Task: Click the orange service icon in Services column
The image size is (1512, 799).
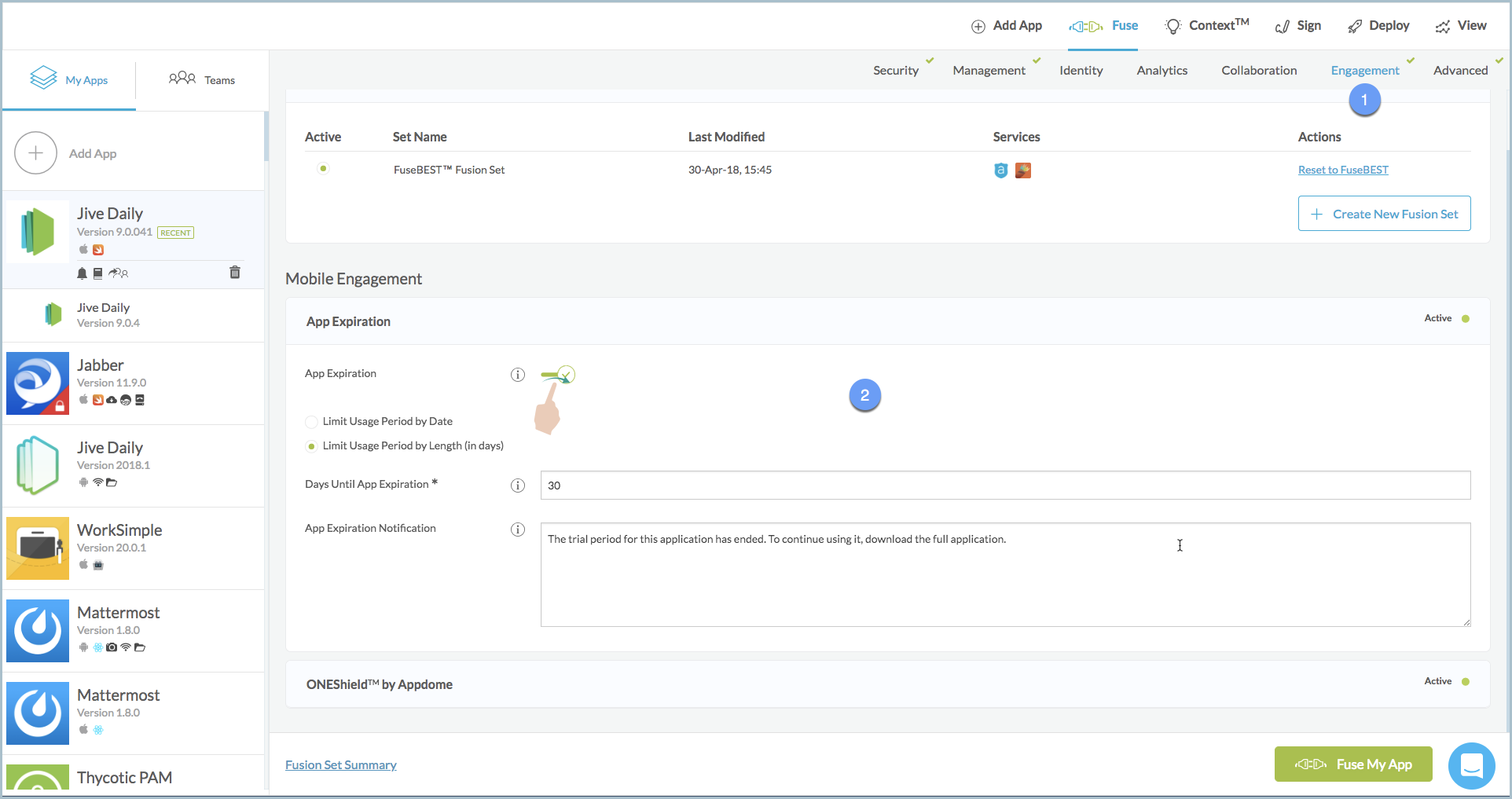Action: tap(1023, 170)
